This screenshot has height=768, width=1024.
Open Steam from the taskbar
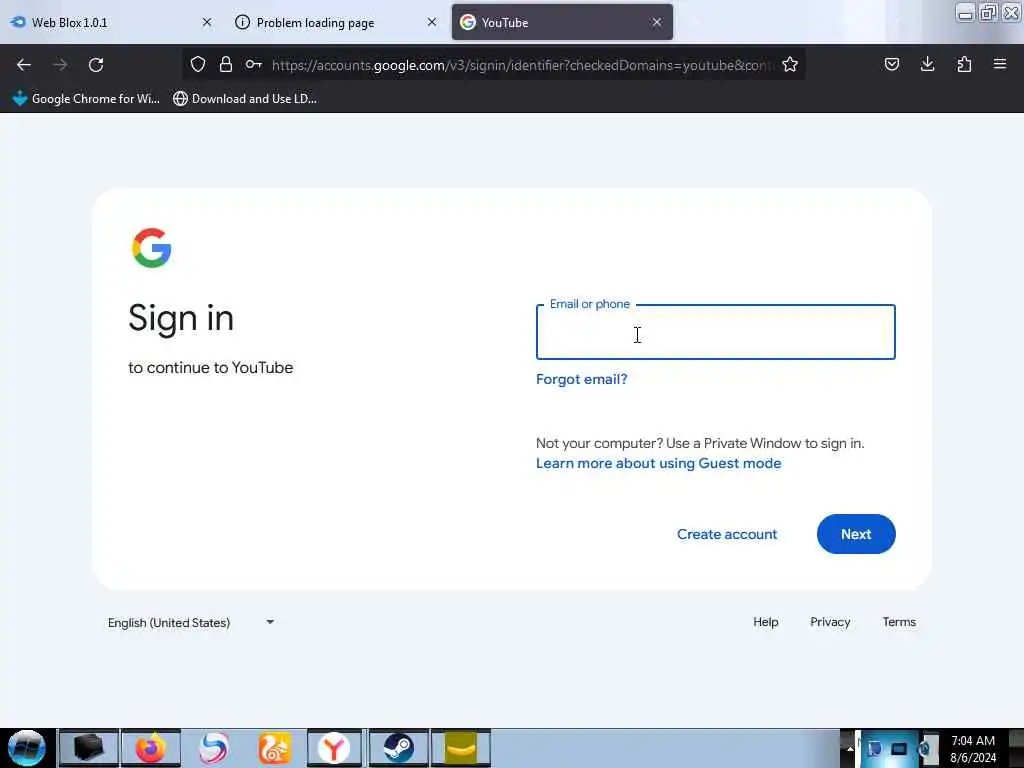tap(398, 748)
